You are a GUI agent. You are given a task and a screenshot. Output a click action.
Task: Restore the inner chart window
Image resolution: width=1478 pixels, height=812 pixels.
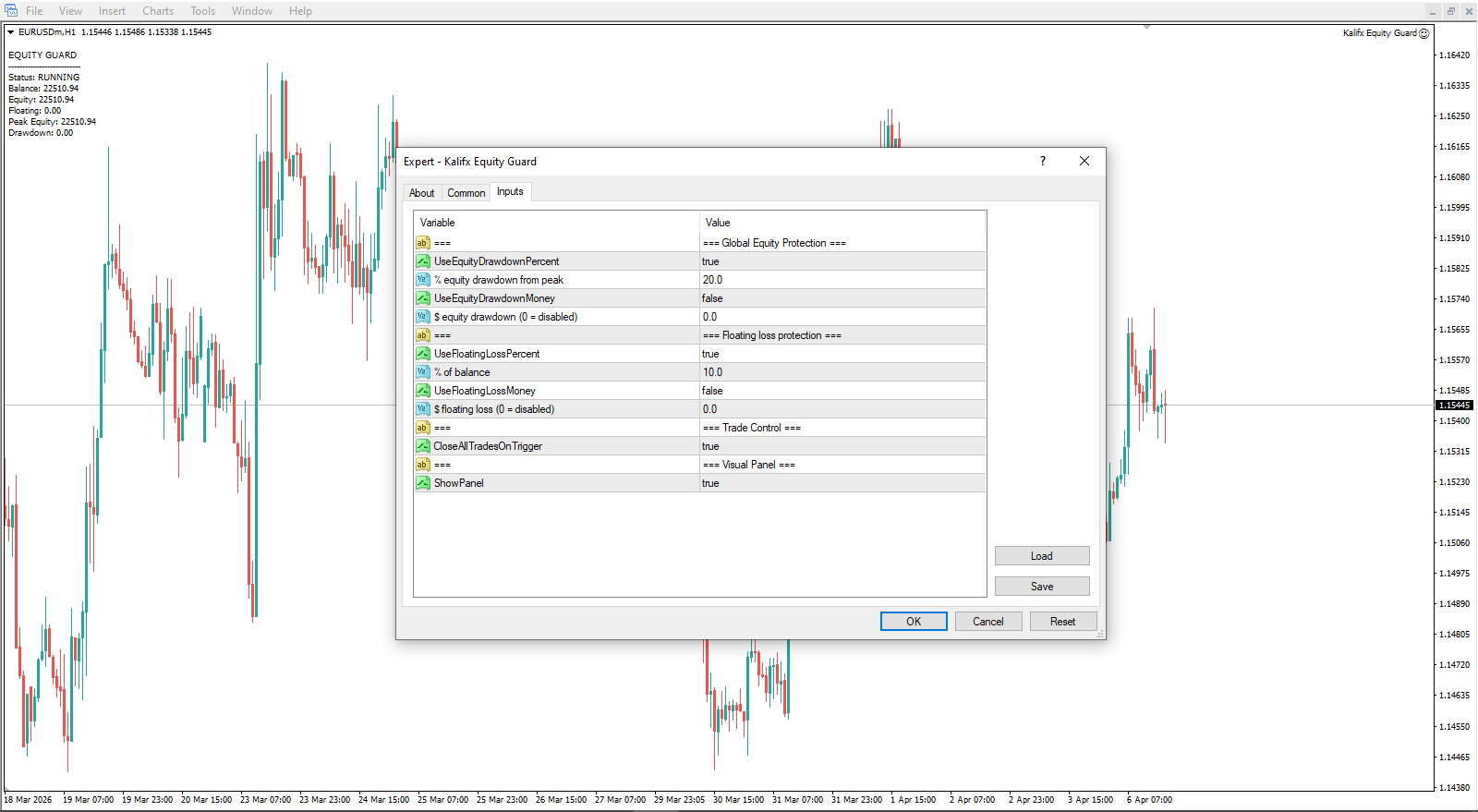(1451, 11)
